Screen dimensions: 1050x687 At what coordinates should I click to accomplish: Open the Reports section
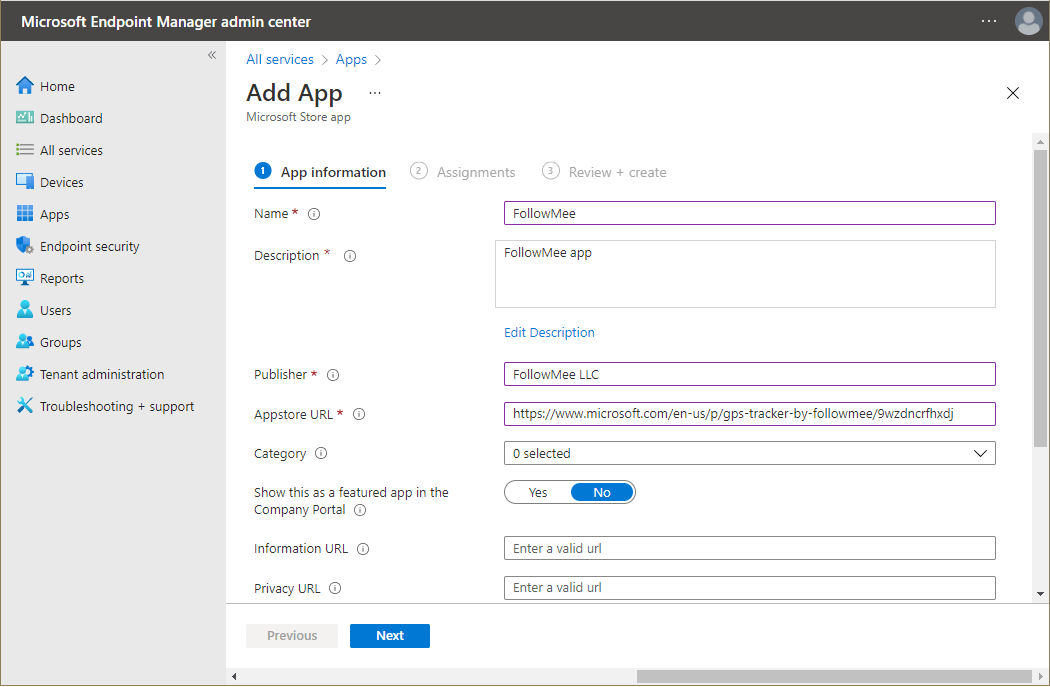pyautogui.click(x=62, y=277)
